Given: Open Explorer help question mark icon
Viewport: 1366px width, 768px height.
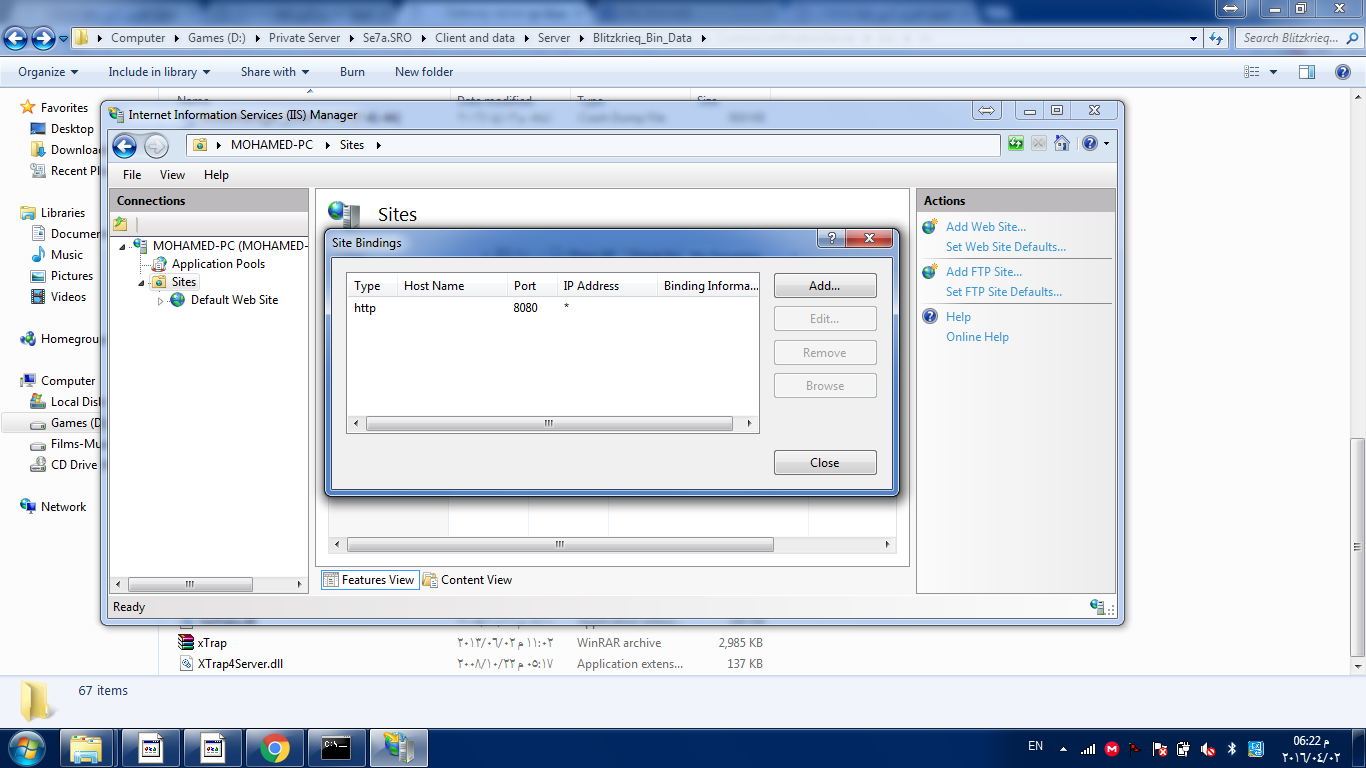Looking at the screenshot, I should (1343, 72).
